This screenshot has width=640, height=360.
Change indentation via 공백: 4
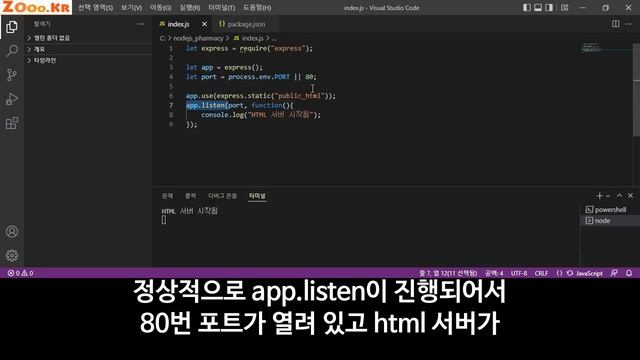click(x=494, y=273)
